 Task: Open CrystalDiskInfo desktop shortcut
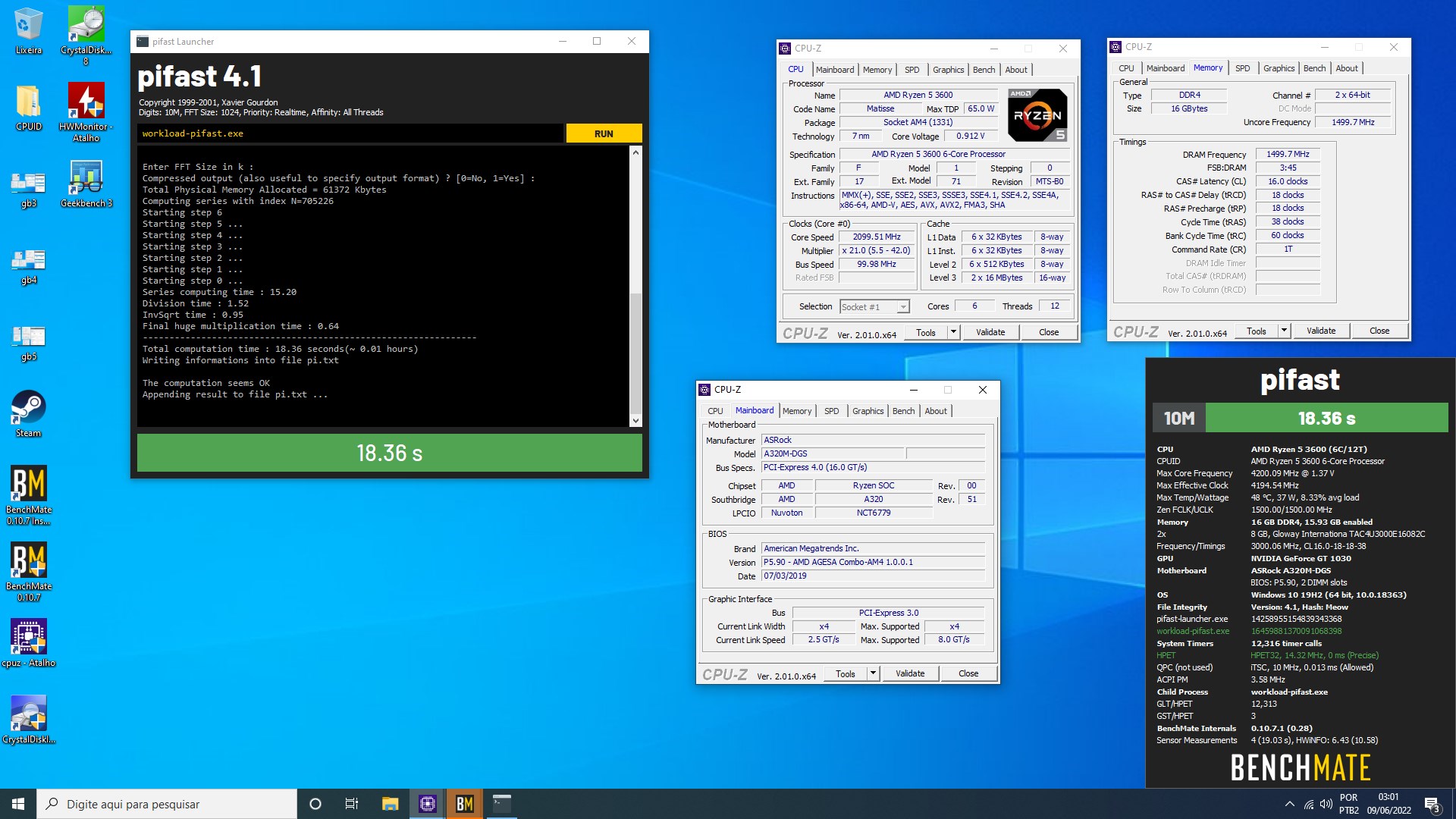coord(29,720)
